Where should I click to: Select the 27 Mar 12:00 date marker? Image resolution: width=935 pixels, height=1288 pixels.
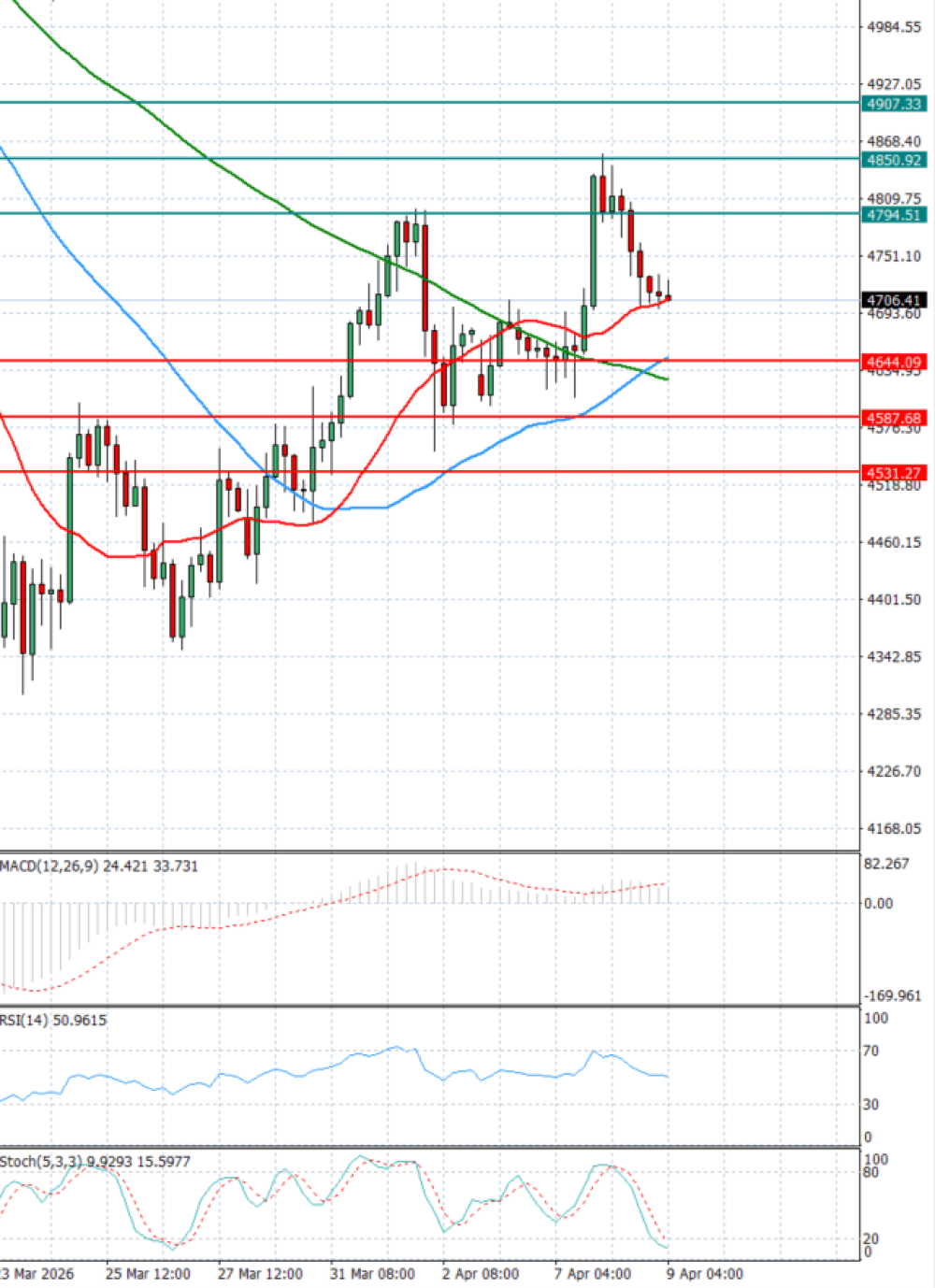coord(260,1274)
